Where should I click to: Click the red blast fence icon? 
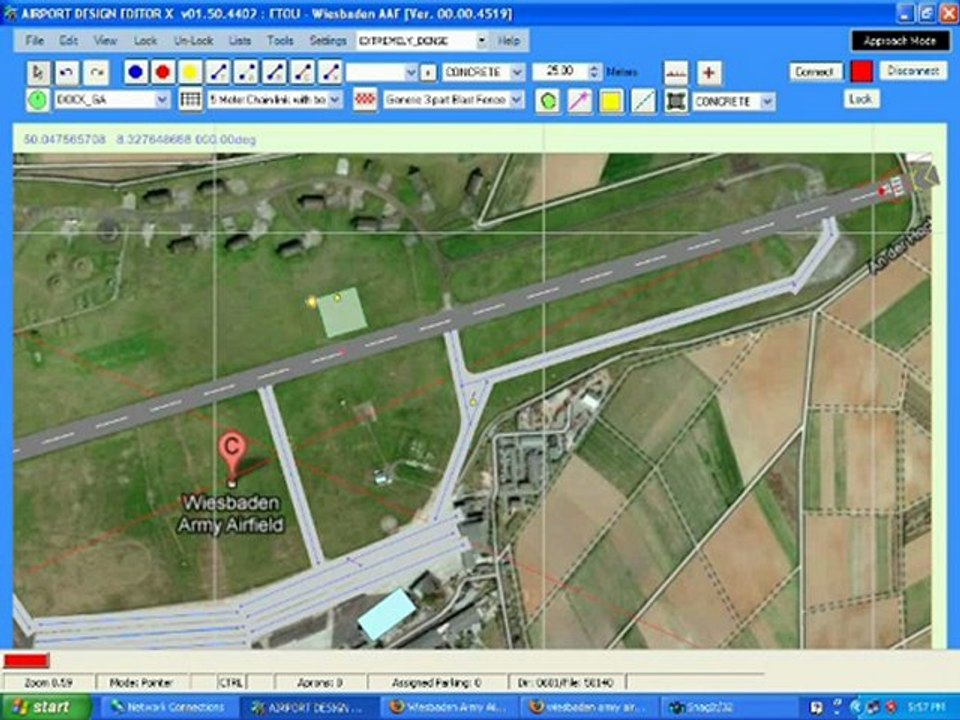point(365,100)
